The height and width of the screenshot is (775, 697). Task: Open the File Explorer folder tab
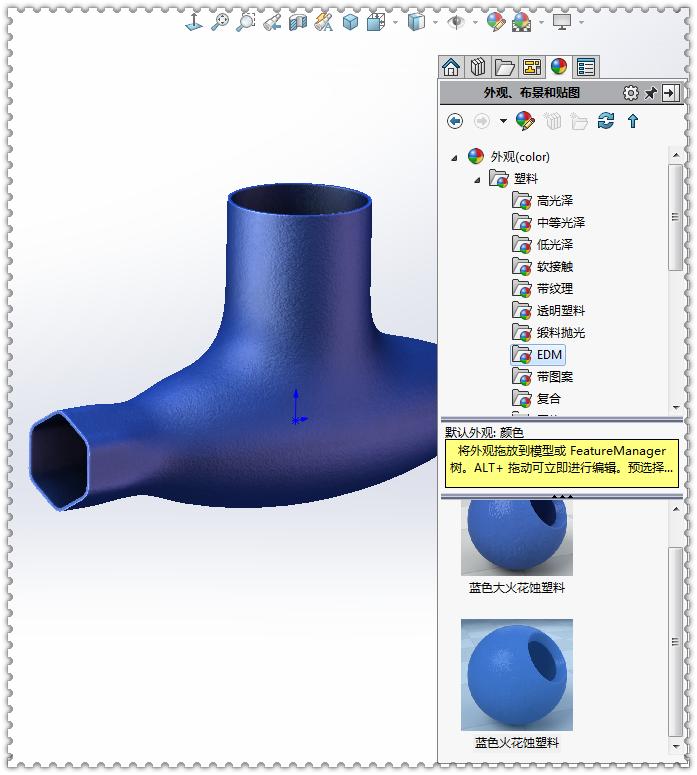pyautogui.click(x=505, y=67)
